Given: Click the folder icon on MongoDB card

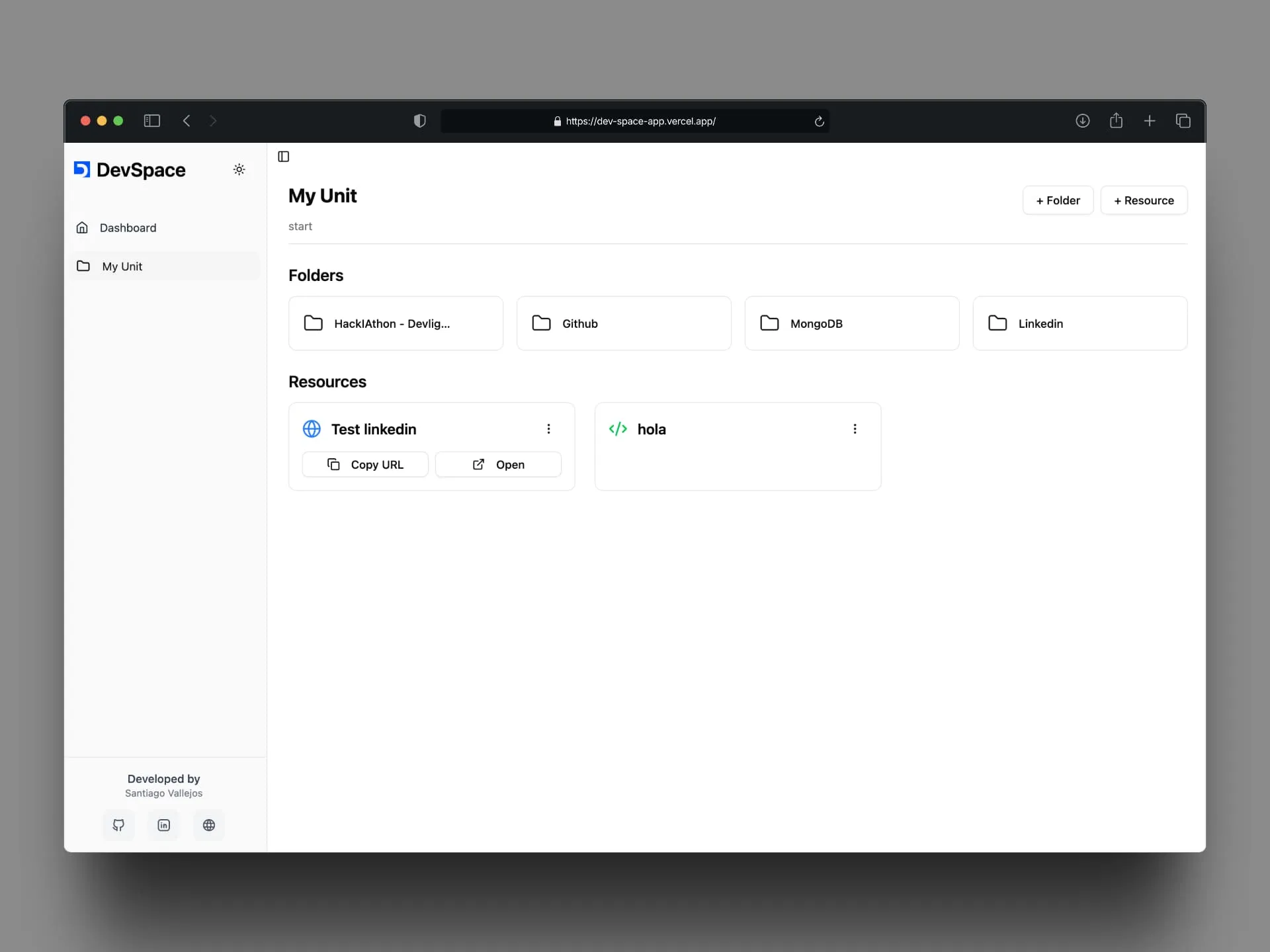Looking at the screenshot, I should pos(770,323).
